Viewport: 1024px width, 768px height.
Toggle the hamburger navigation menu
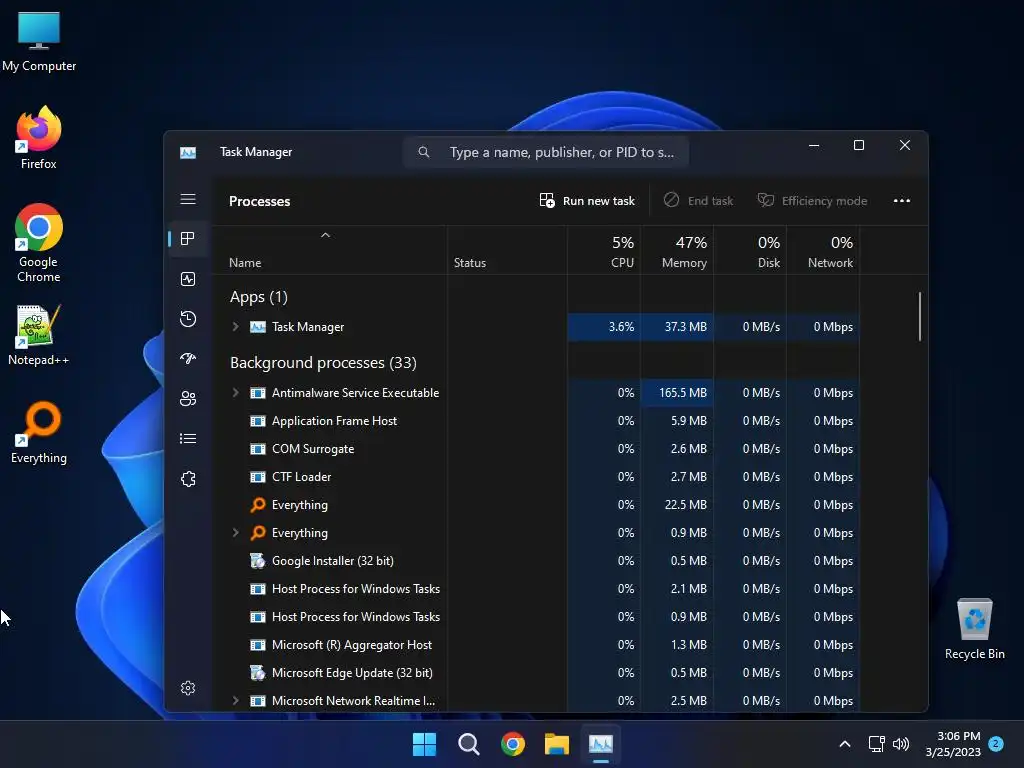coord(188,199)
